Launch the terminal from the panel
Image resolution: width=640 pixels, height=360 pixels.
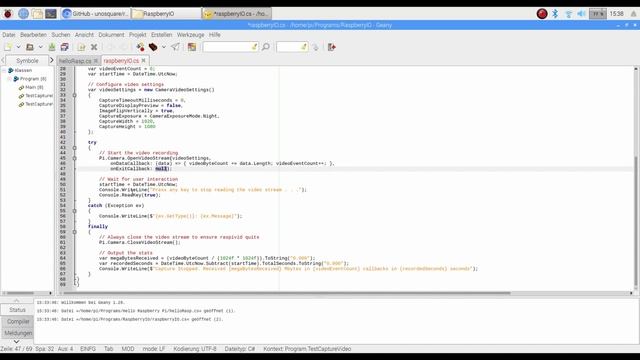point(51,14)
